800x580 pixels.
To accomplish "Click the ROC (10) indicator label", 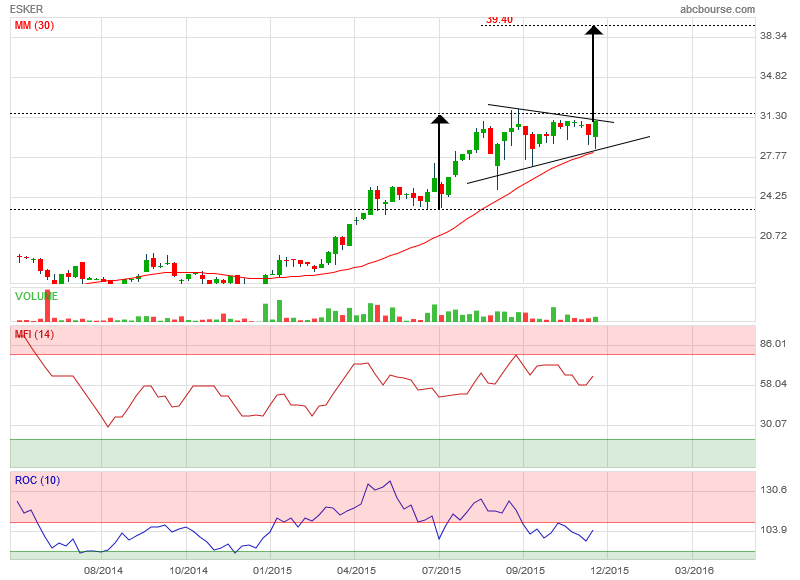I will click(37, 481).
